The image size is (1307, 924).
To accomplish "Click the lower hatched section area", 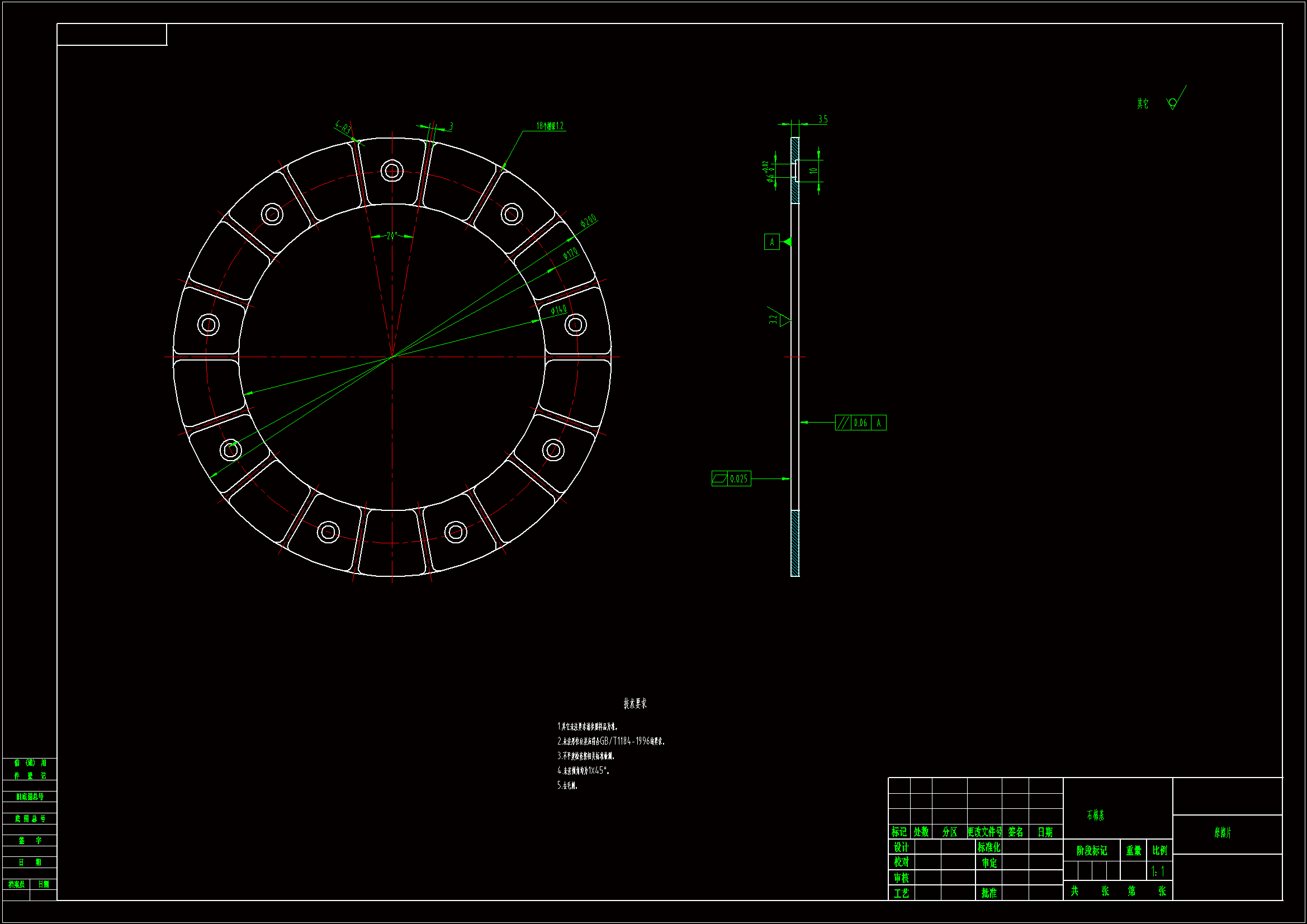I will point(795,543).
